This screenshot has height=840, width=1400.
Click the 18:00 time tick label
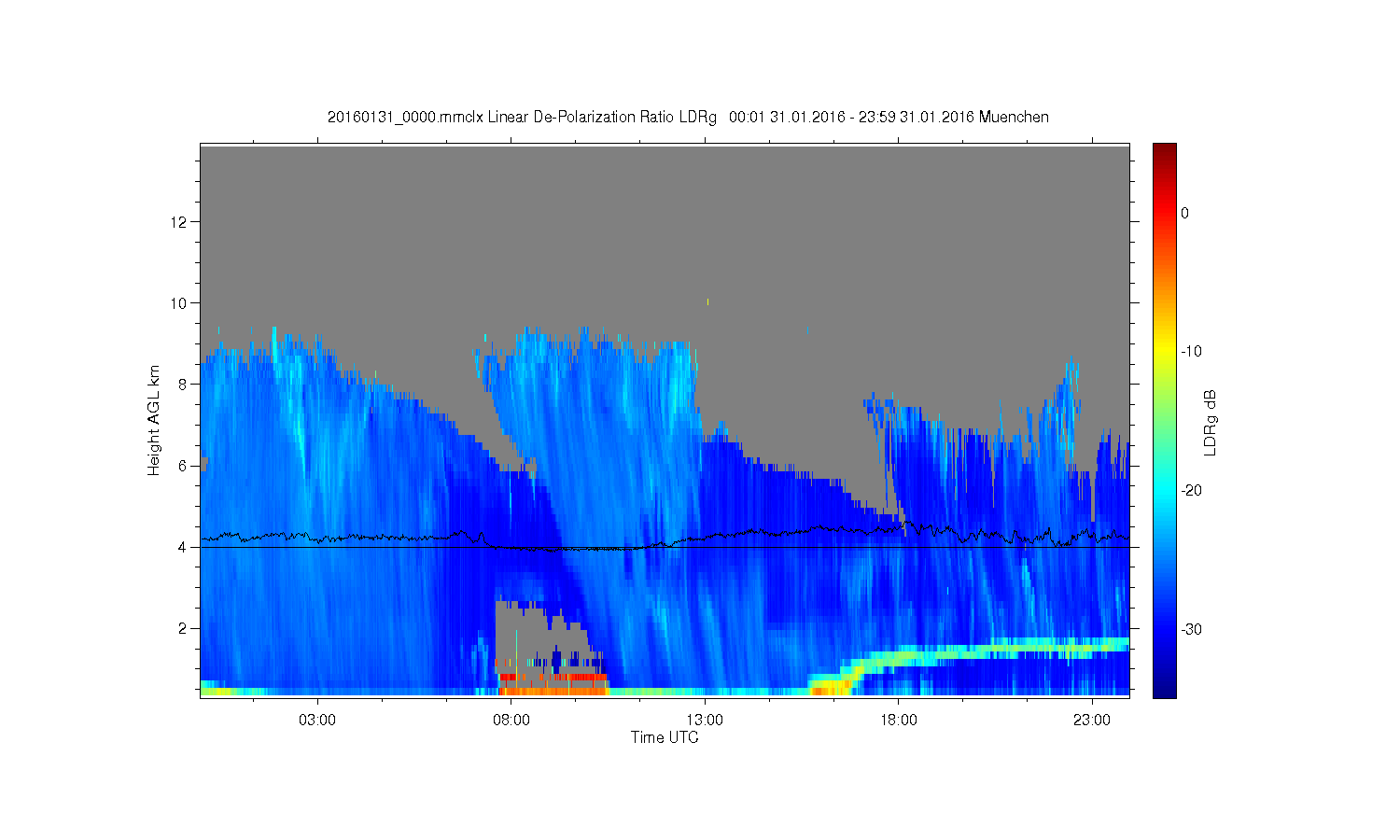899,721
